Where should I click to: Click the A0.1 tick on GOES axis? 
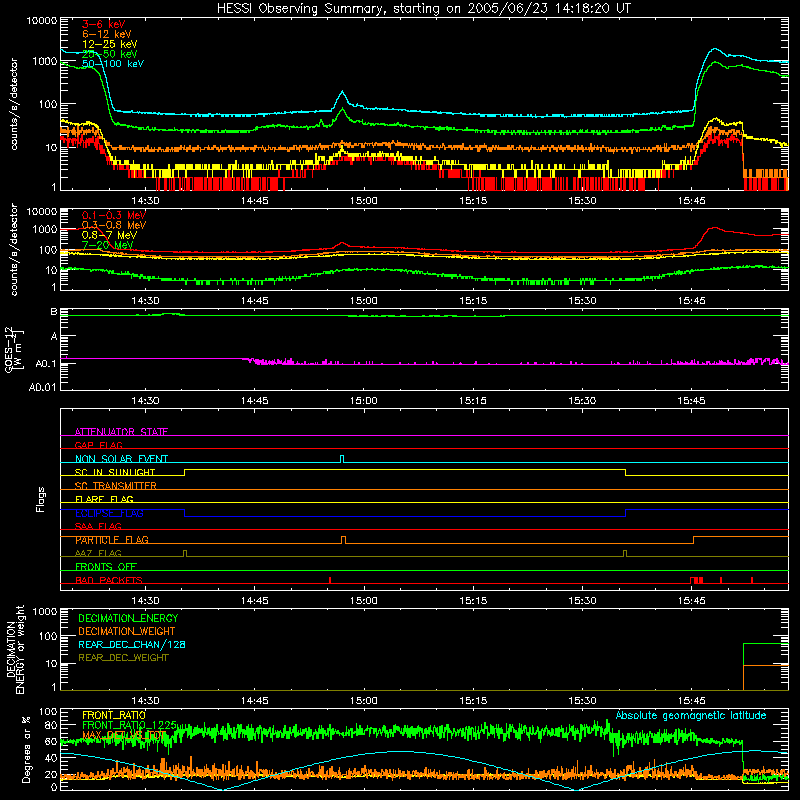pos(46,364)
